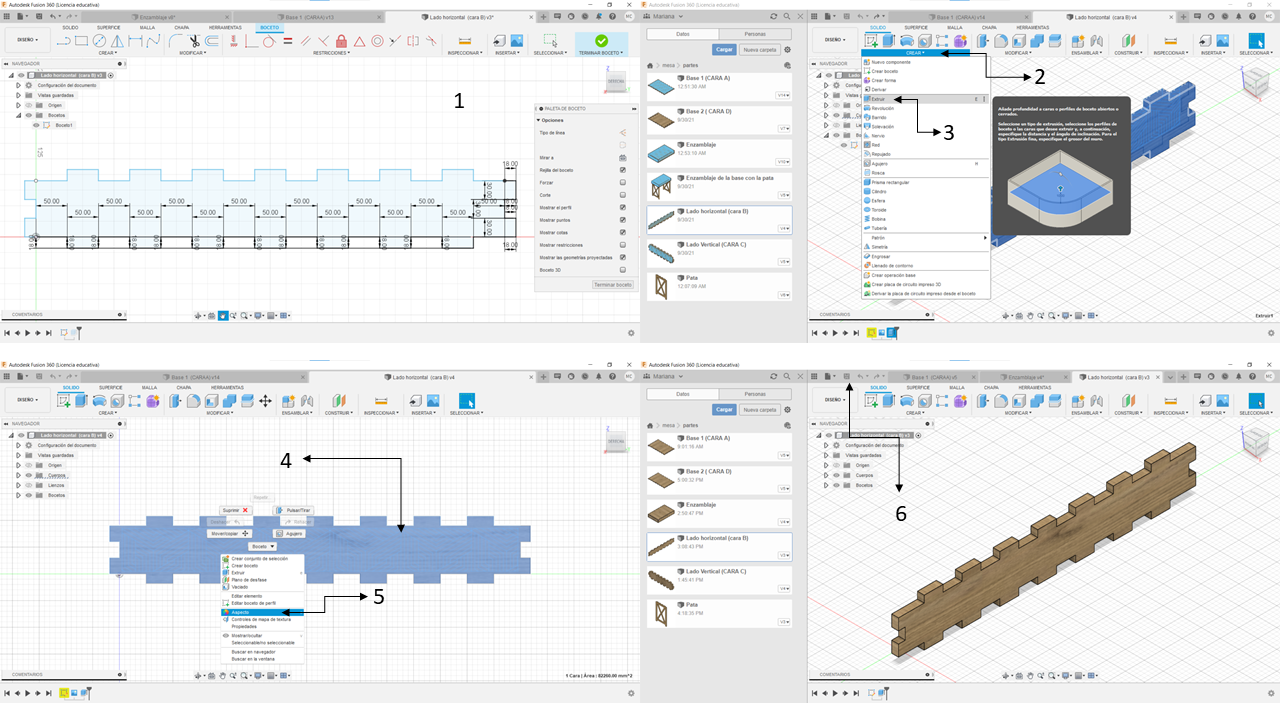The width and height of the screenshot is (1280, 720).
Task: Click the Move/Copy cross-arrows icon in bottom-left toolbar
Action: tap(265, 401)
